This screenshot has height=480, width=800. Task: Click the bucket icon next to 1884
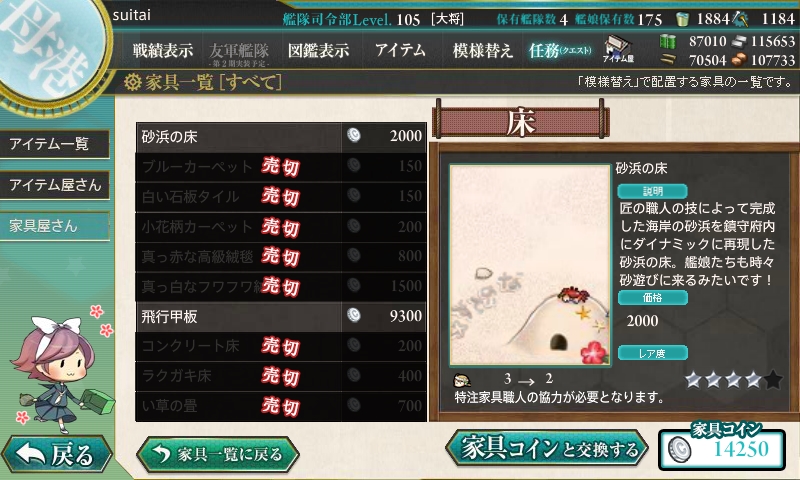[682, 19]
